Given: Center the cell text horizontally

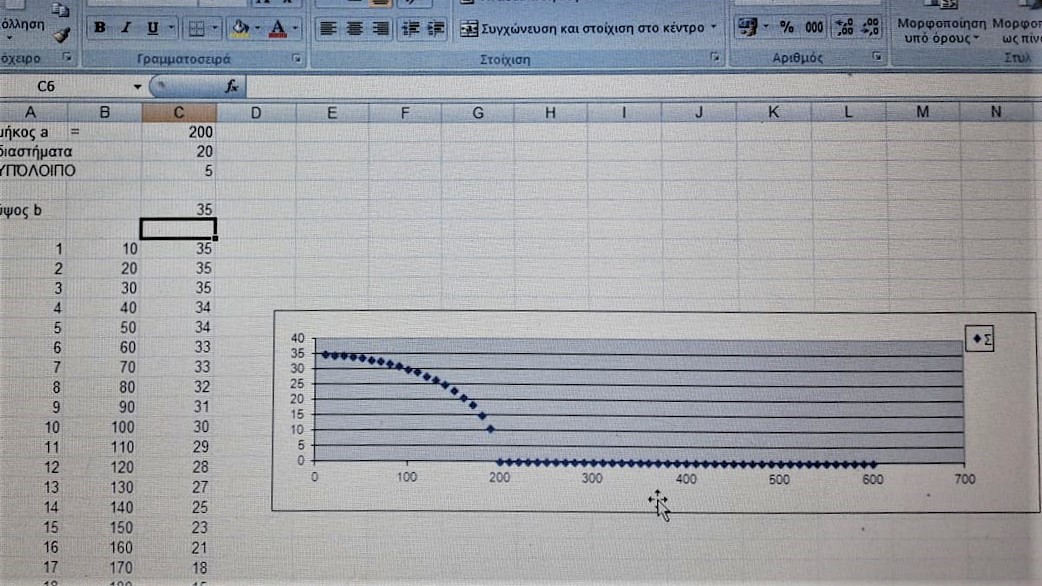Looking at the screenshot, I should click(x=354, y=29).
